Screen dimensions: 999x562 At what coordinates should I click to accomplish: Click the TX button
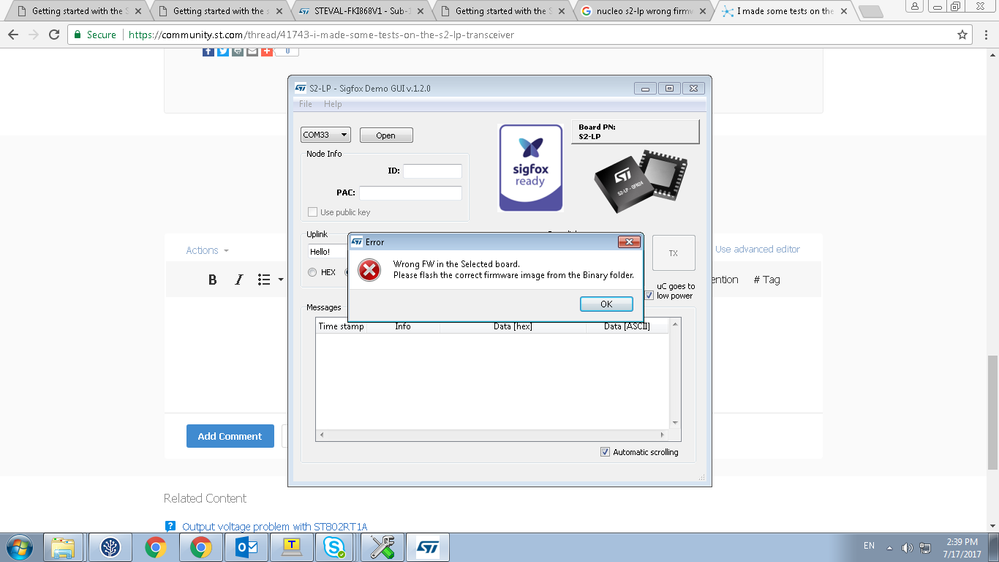tap(673, 253)
